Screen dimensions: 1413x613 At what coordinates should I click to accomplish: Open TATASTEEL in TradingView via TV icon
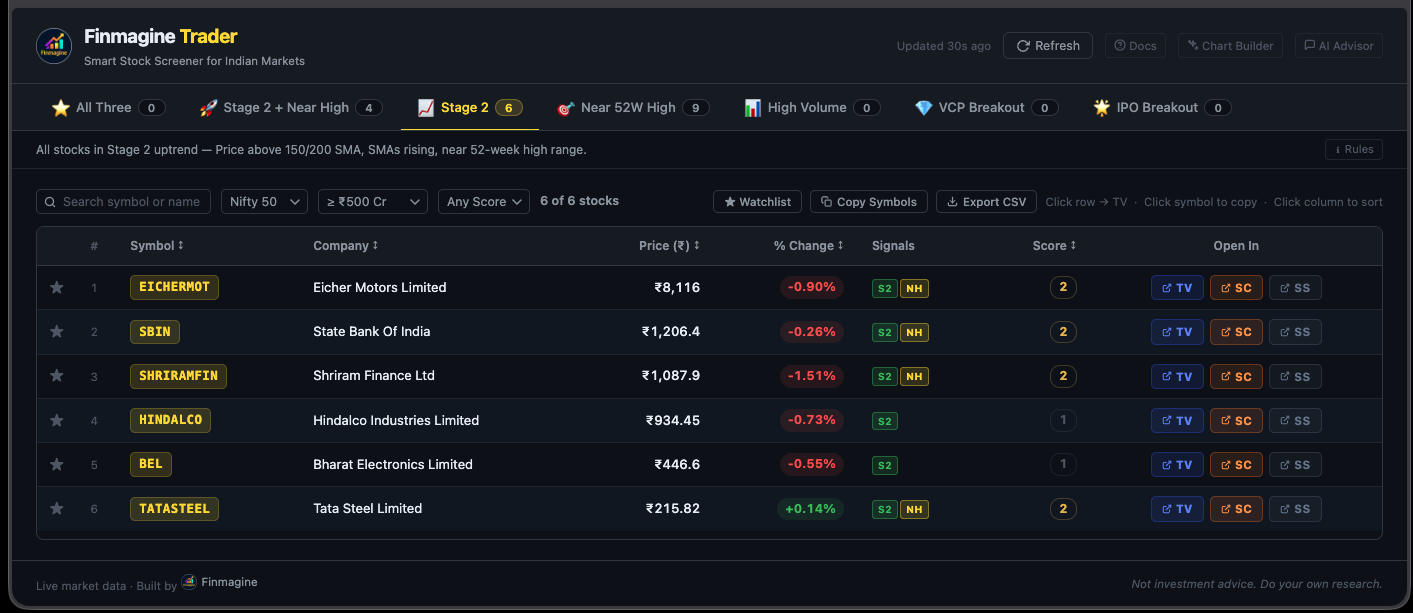pos(1176,509)
